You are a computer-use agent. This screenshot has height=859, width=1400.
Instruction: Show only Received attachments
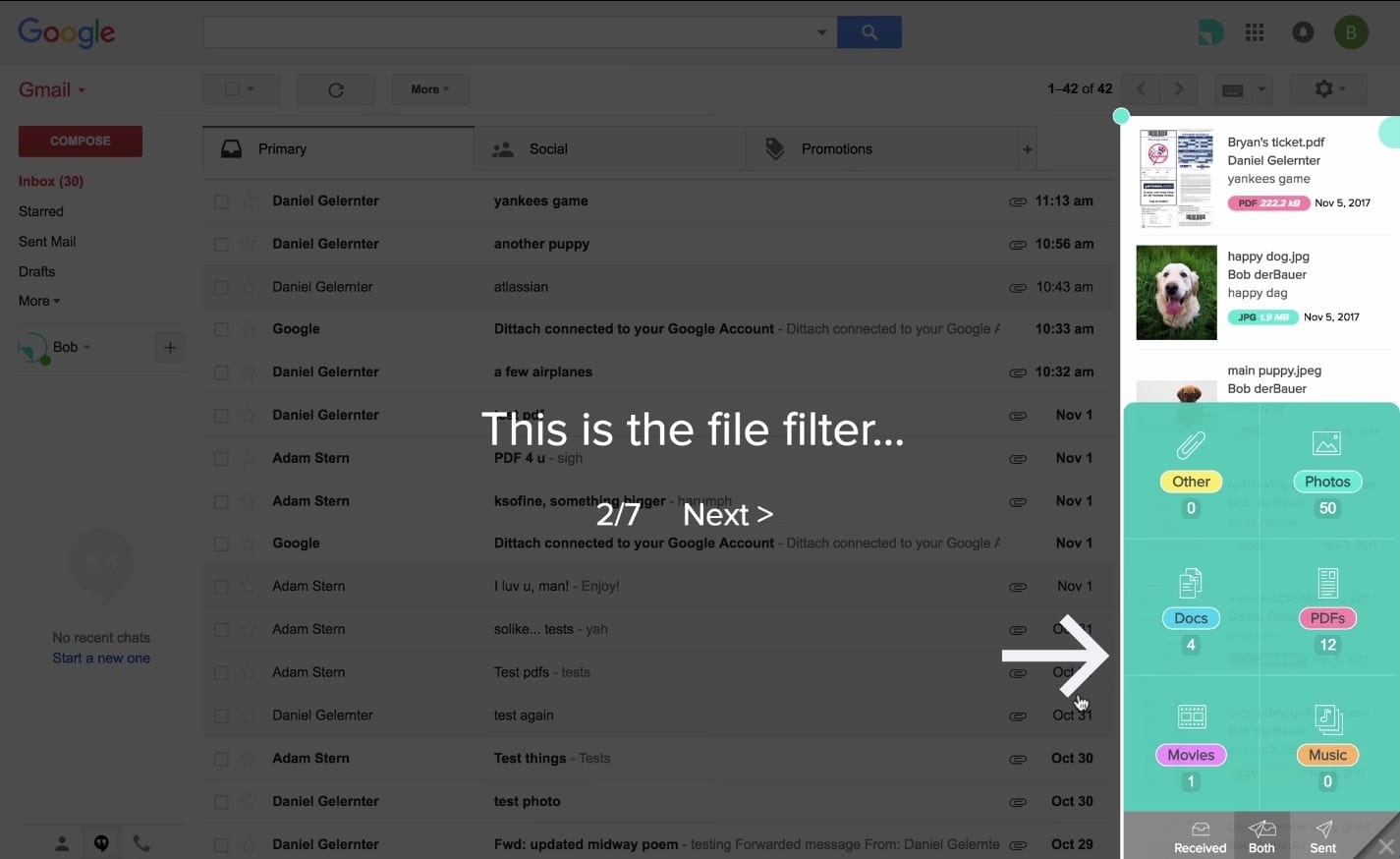pyautogui.click(x=1201, y=837)
